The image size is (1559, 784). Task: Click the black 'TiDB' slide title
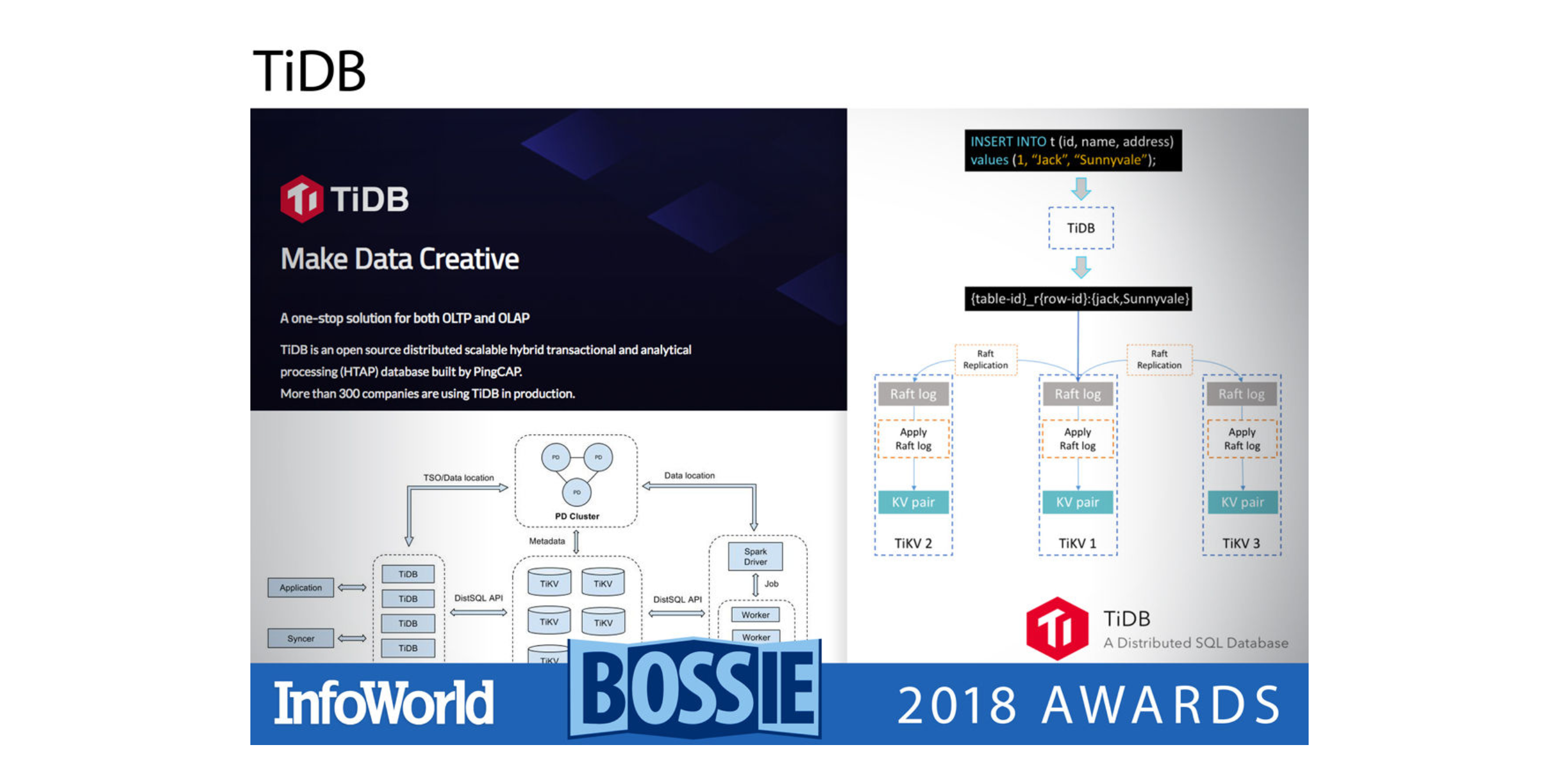tap(309, 71)
